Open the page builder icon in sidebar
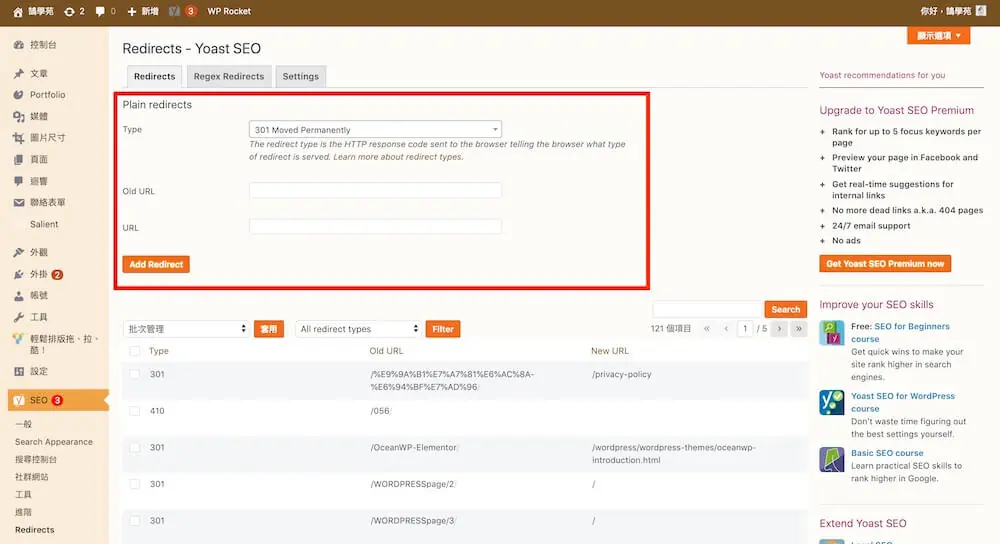Viewport: 1000px width, 544px height. click(x=18, y=339)
